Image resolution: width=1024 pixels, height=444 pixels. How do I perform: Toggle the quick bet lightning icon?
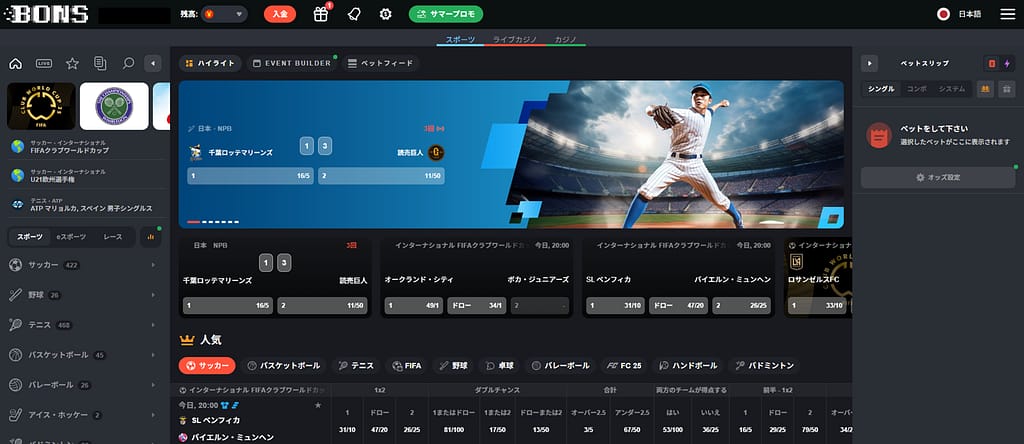pos(1006,63)
